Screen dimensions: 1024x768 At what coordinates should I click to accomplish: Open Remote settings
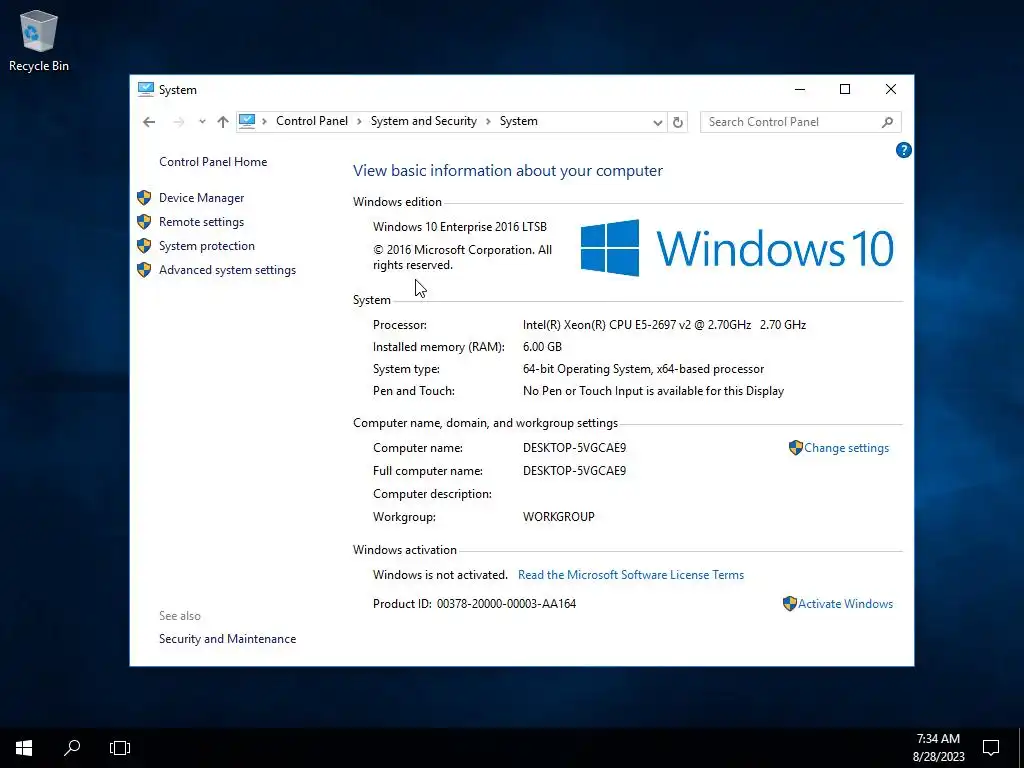(201, 222)
